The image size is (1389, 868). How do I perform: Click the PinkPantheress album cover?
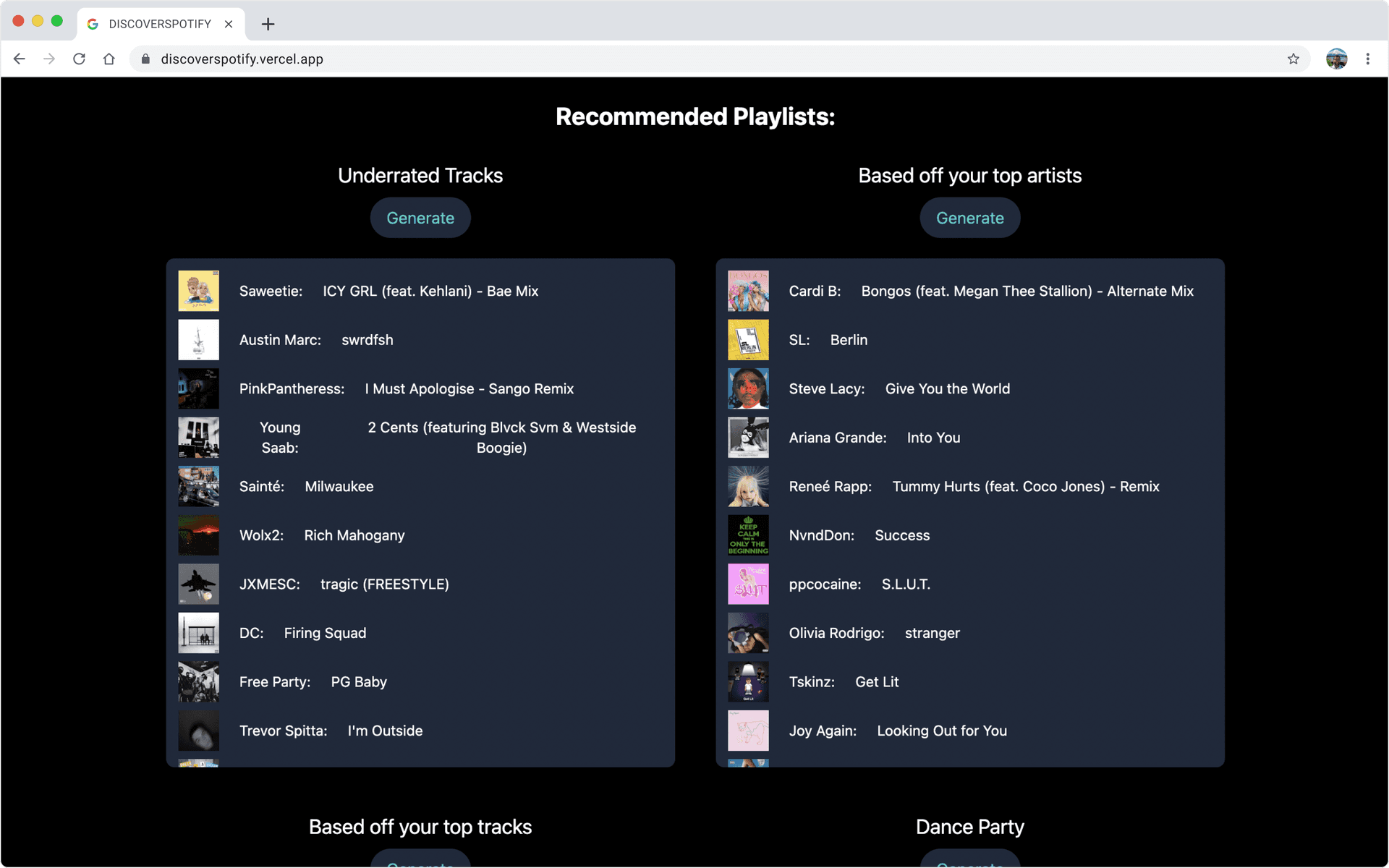(x=198, y=388)
